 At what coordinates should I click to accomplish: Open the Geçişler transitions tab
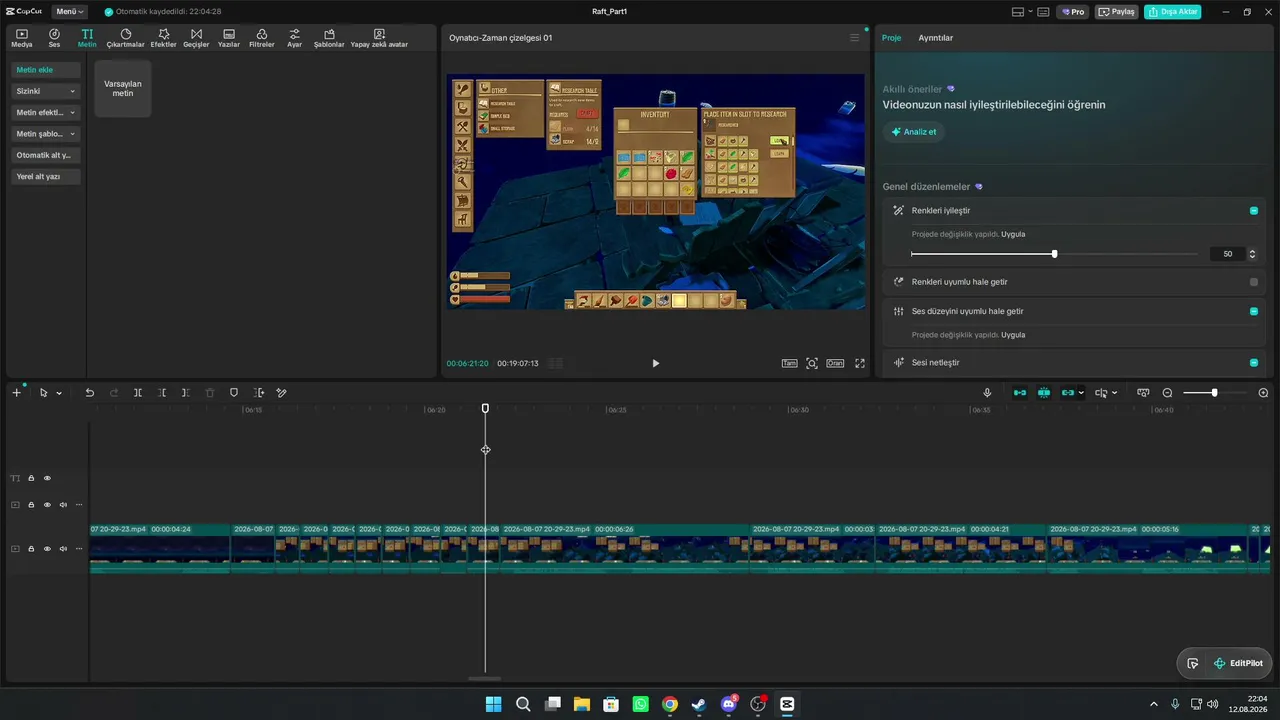196,38
